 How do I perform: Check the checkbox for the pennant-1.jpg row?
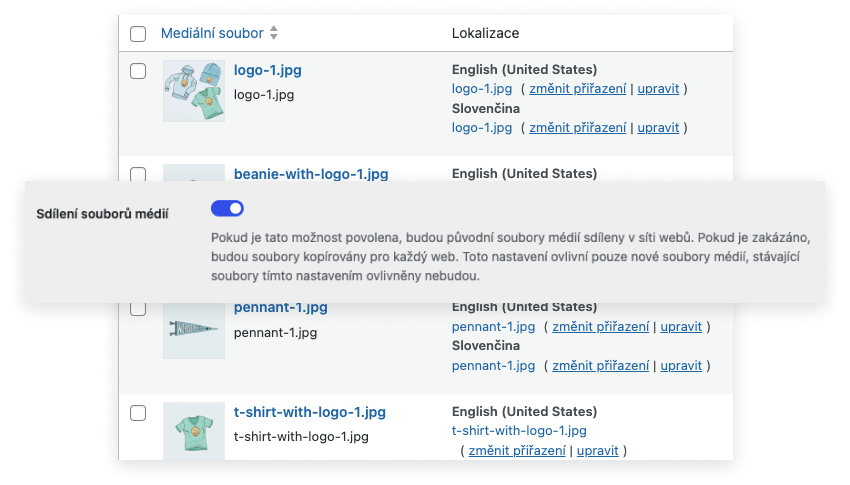tap(138, 309)
